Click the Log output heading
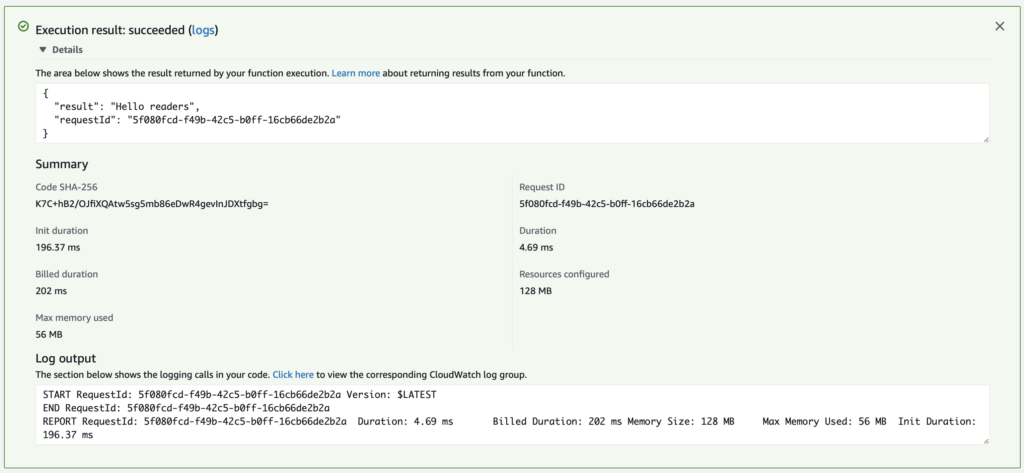 pyautogui.click(x=65, y=358)
